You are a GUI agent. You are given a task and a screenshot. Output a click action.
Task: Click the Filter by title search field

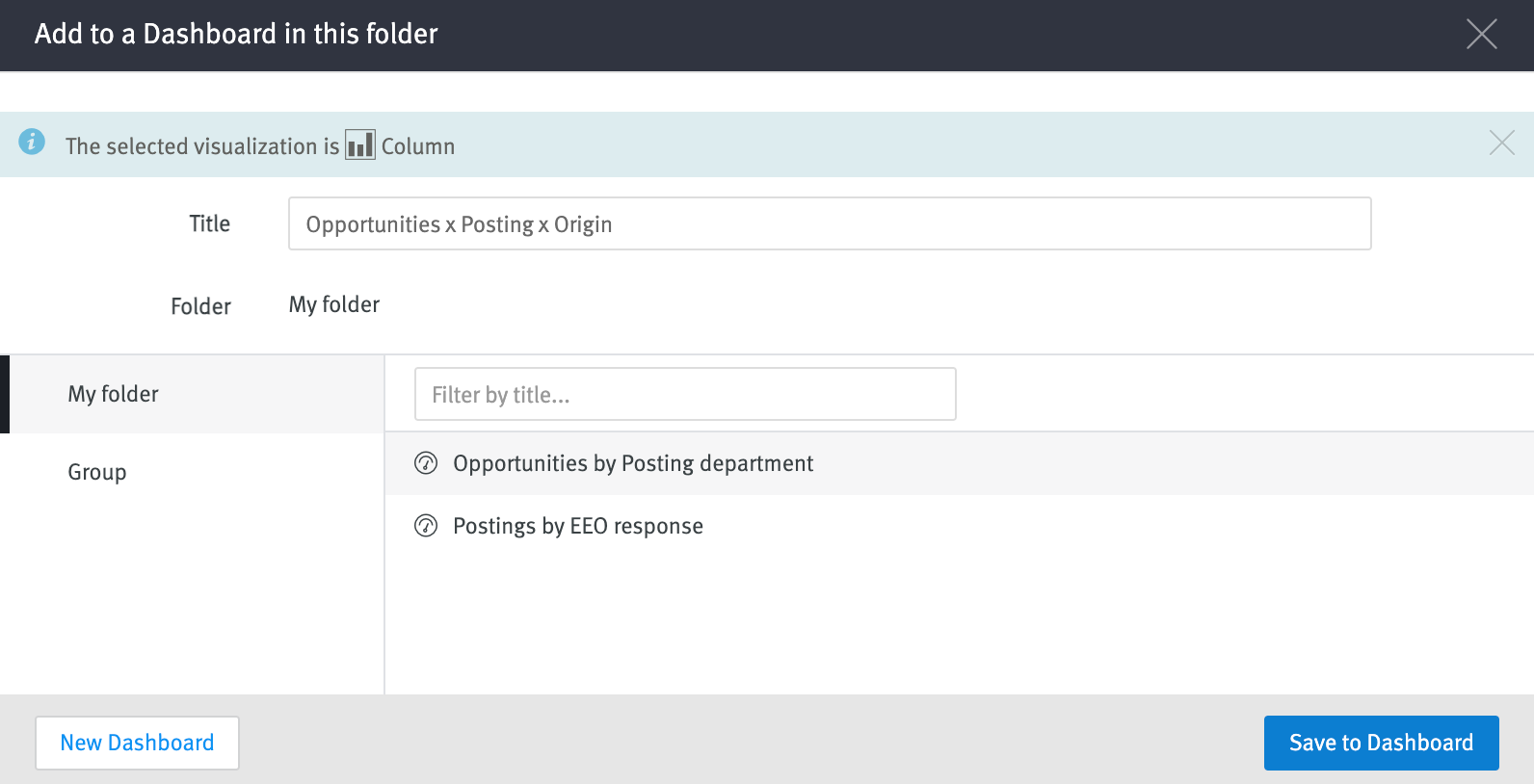(684, 394)
